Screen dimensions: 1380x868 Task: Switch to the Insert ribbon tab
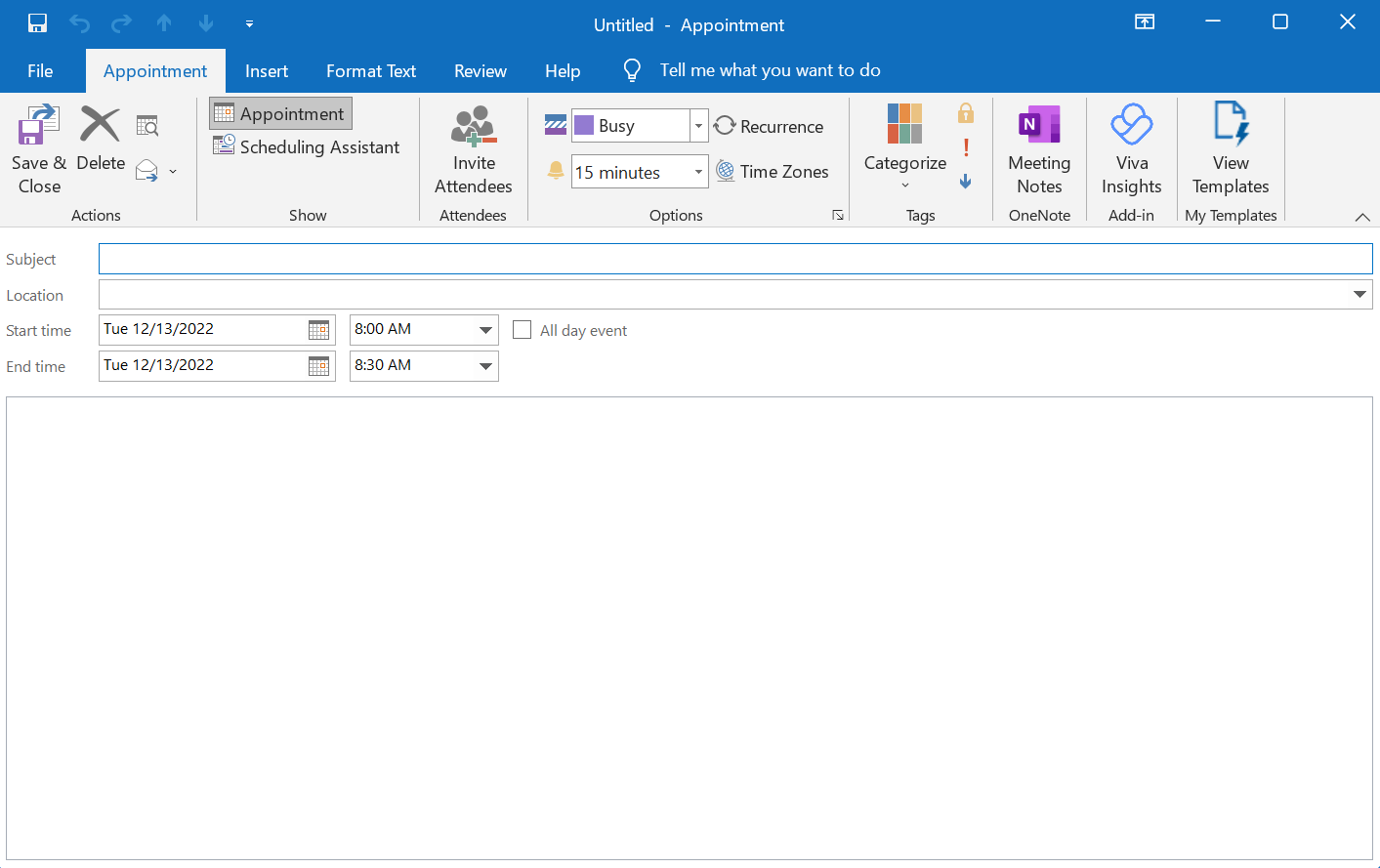click(x=267, y=71)
